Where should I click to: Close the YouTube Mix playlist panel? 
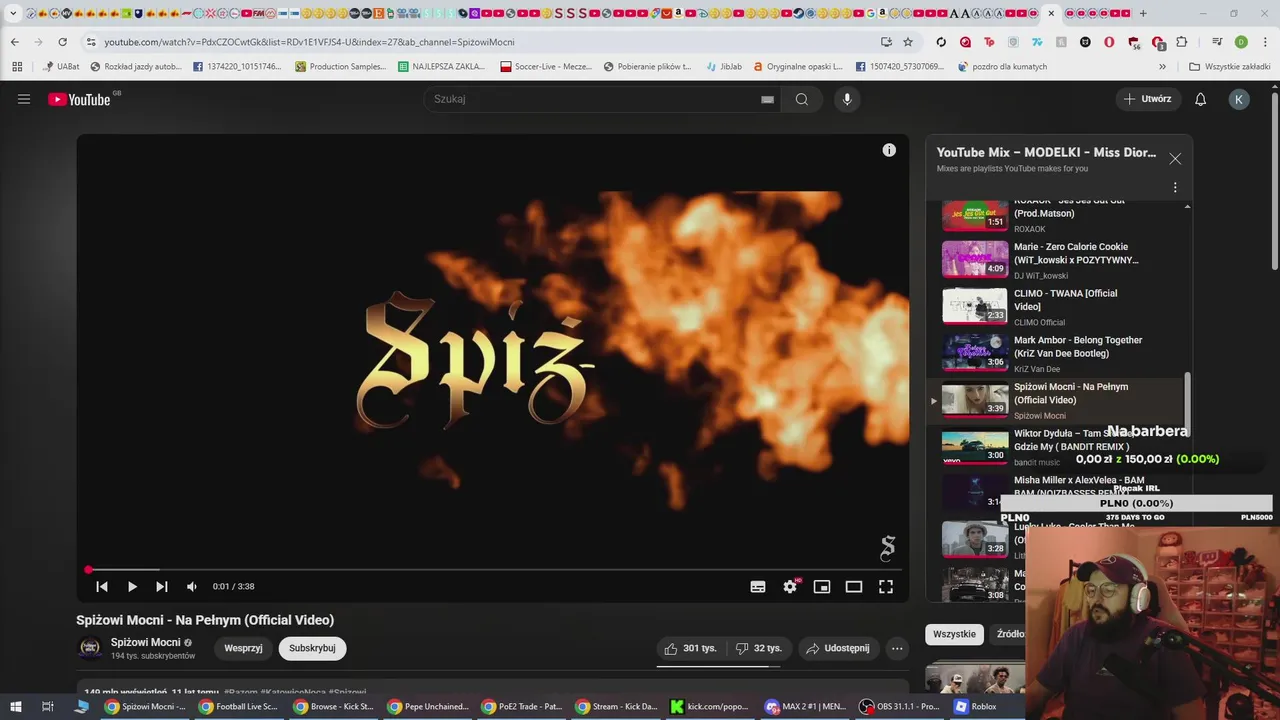coord(1175,159)
